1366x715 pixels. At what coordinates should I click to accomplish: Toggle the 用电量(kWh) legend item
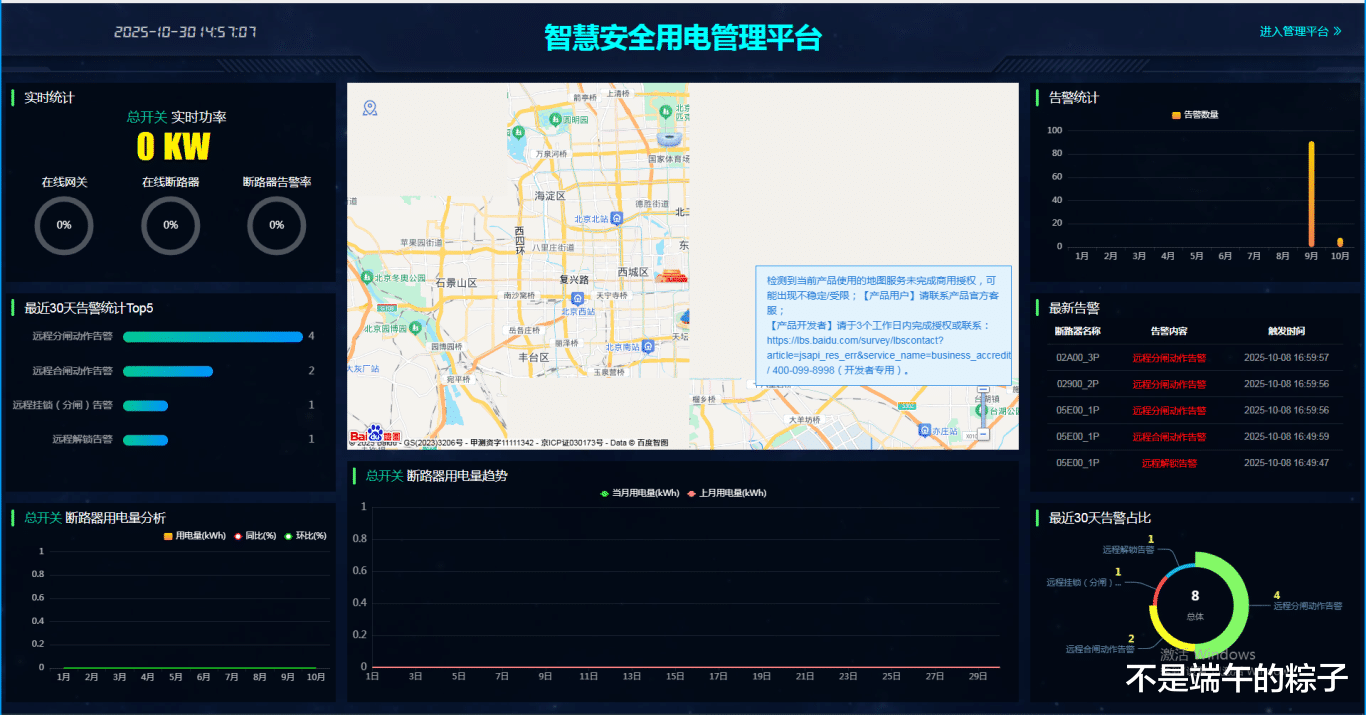(x=195, y=536)
